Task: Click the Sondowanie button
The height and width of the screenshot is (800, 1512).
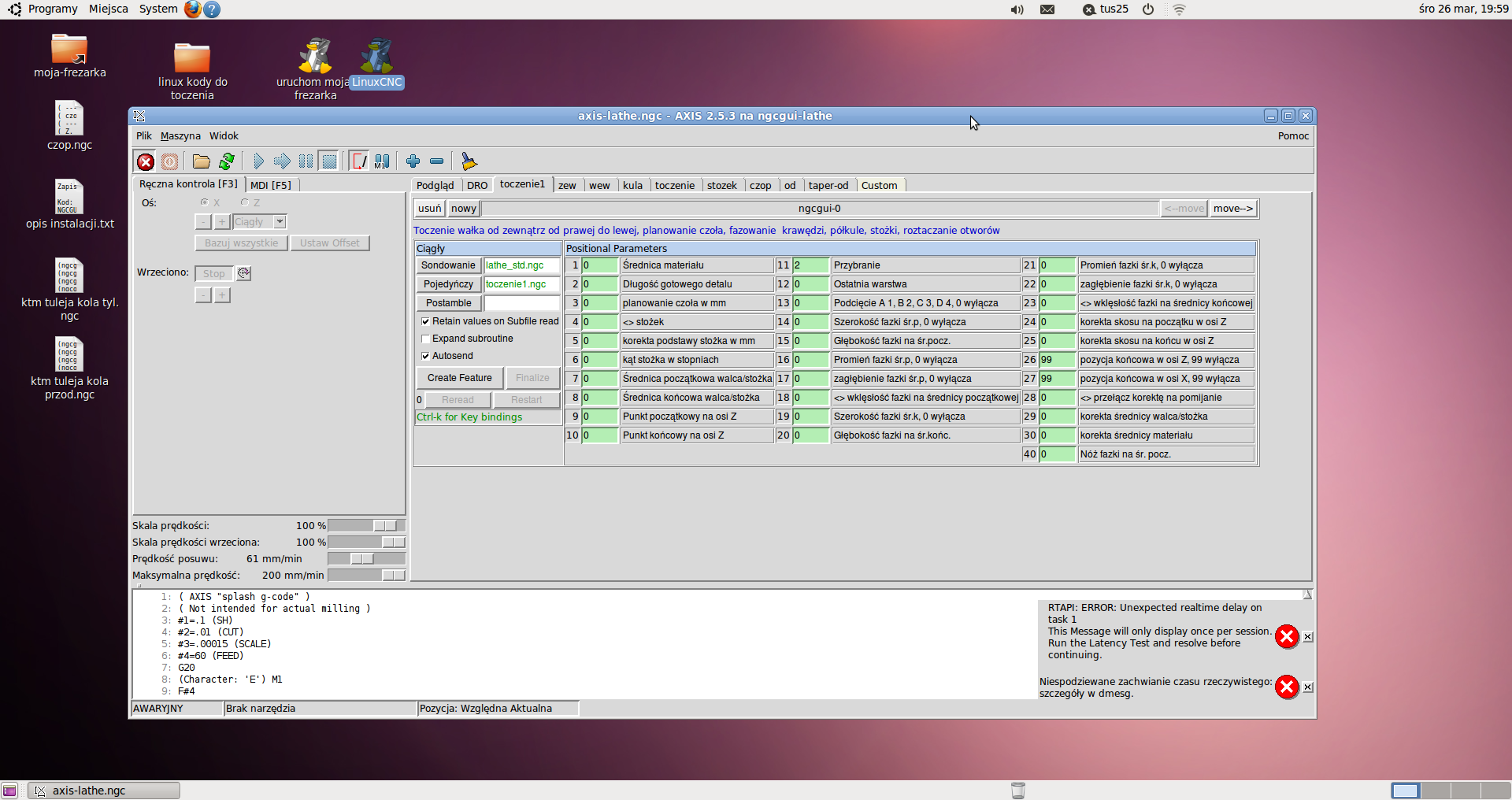Action: (x=448, y=265)
